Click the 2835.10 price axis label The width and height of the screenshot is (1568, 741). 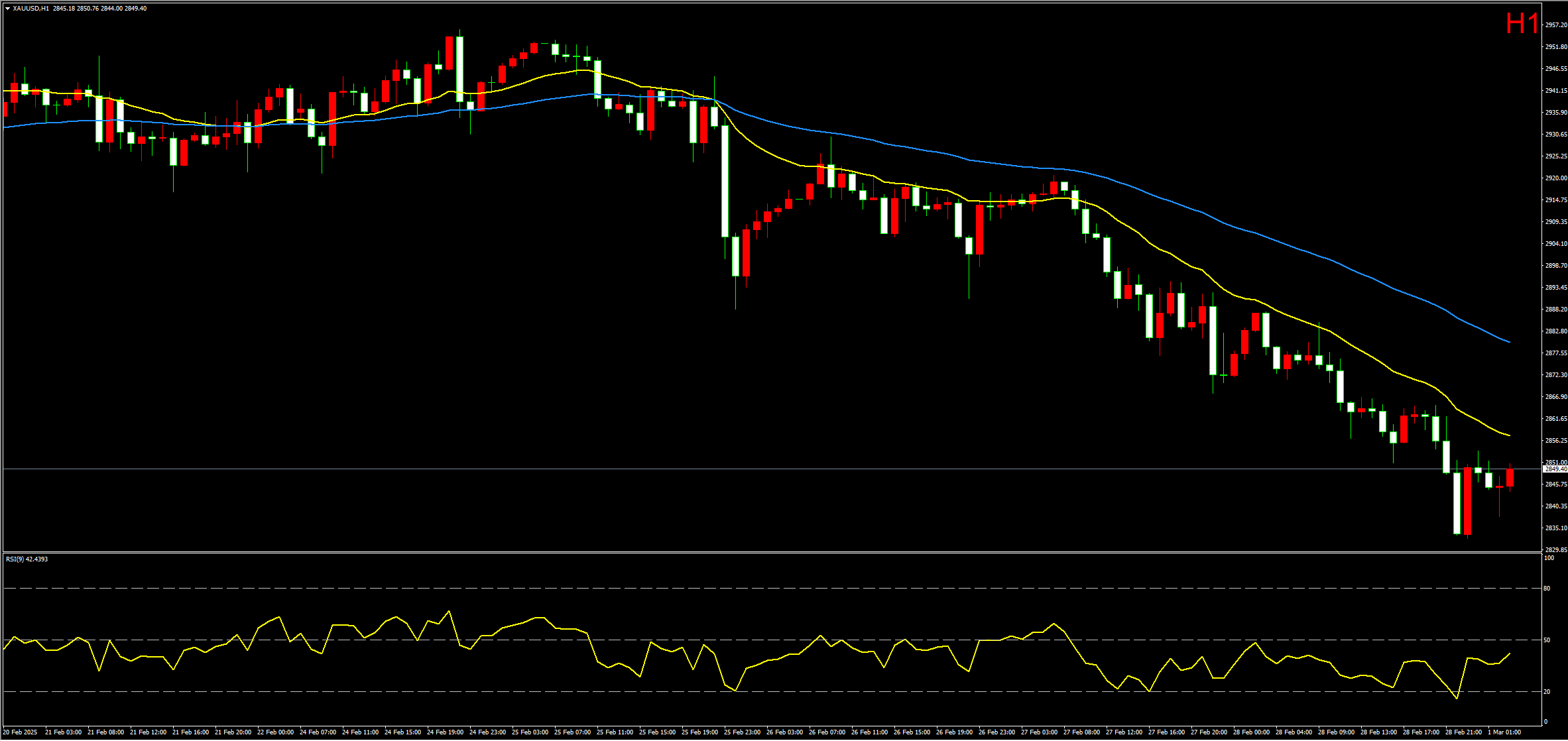click(1556, 528)
